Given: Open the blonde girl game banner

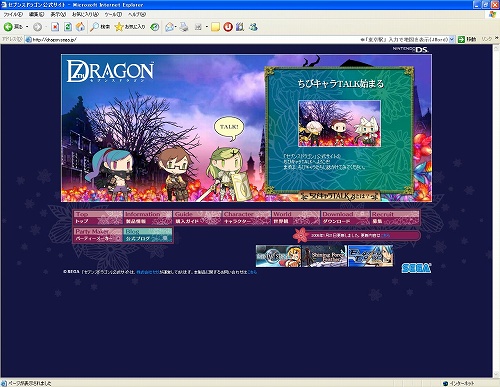Looking at the screenshot, I should click(x=278, y=256).
